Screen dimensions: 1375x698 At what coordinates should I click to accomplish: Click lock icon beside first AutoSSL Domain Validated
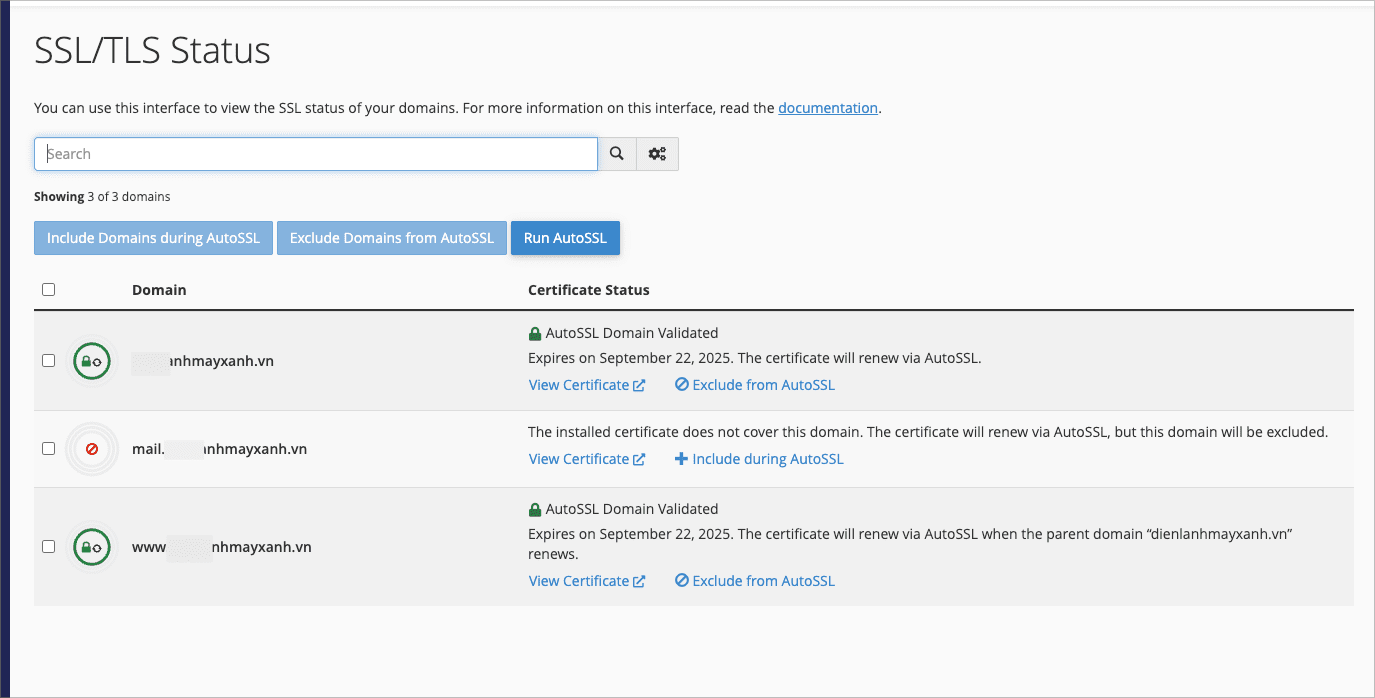point(535,333)
